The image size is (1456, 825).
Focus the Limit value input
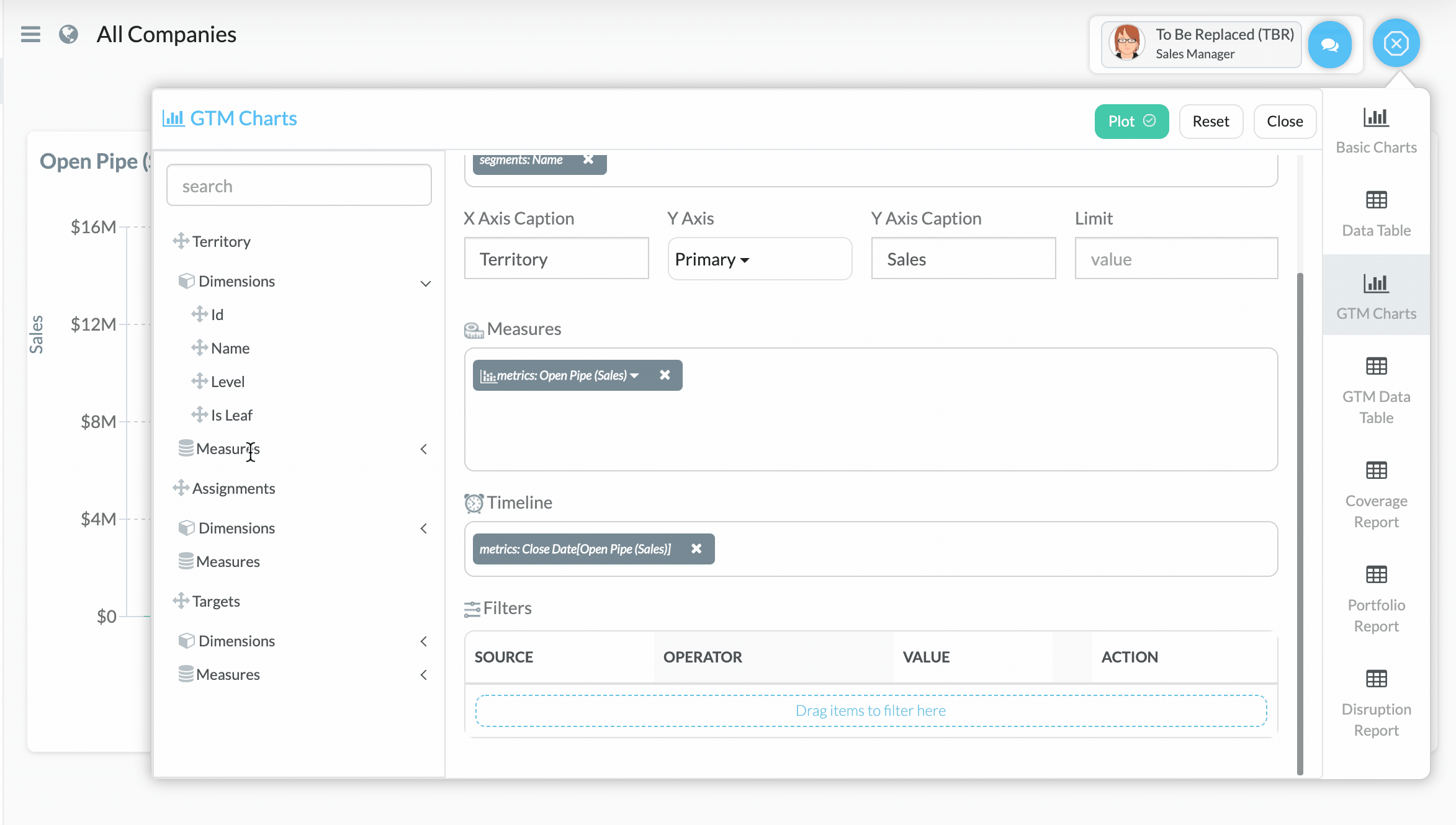(x=1175, y=259)
